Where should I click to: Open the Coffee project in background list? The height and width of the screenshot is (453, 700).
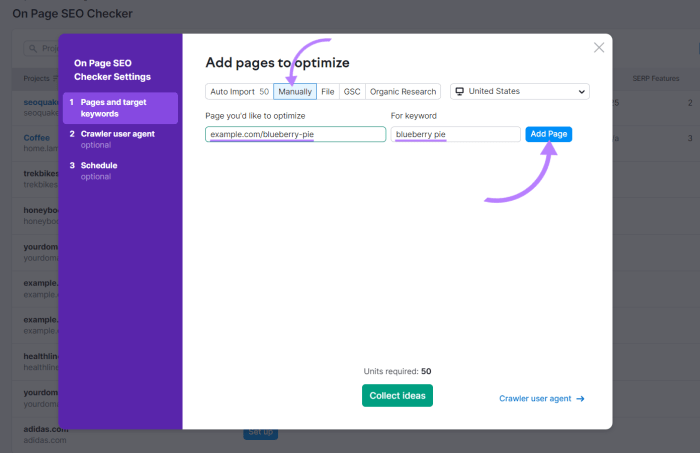pyautogui.click(x=37, y=138)
